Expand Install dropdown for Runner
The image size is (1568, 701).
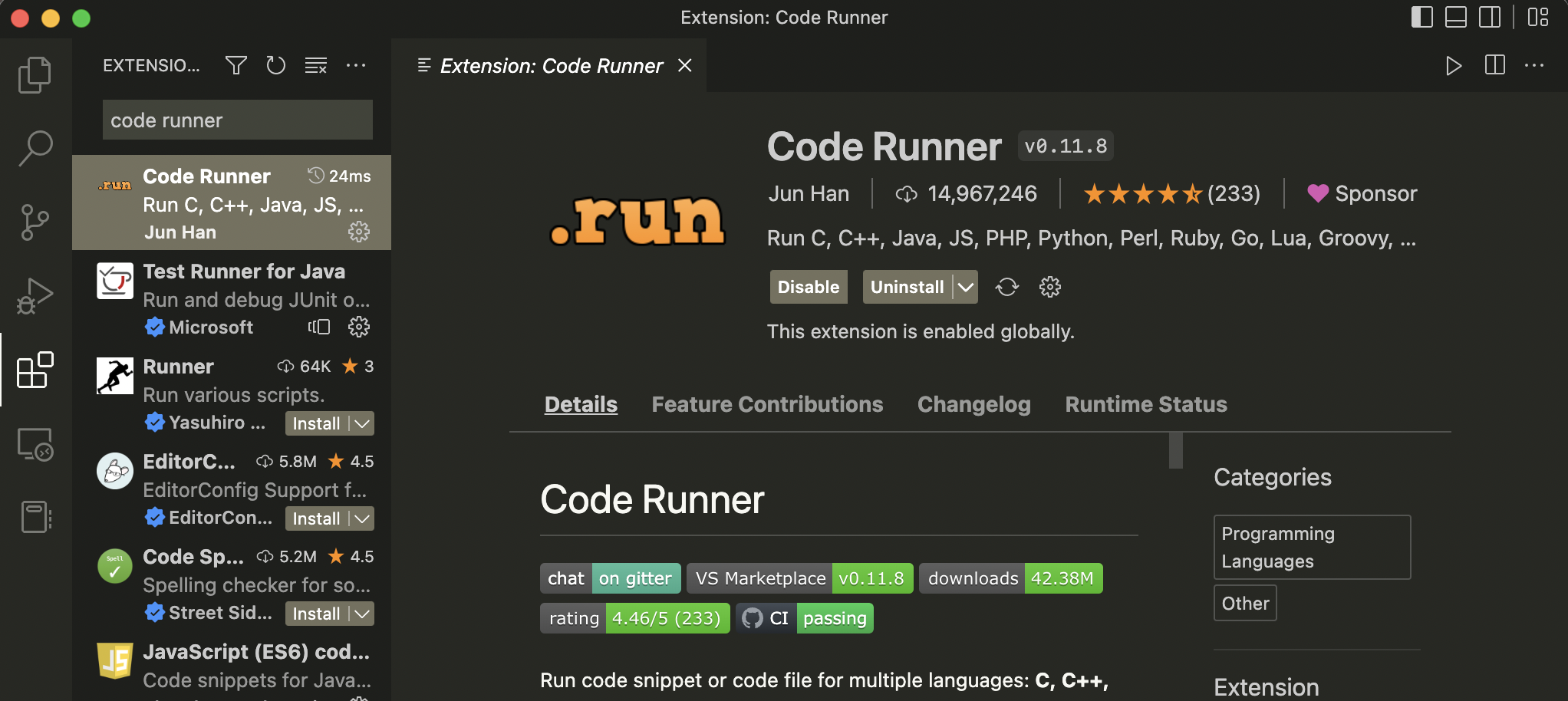[362, 423]
